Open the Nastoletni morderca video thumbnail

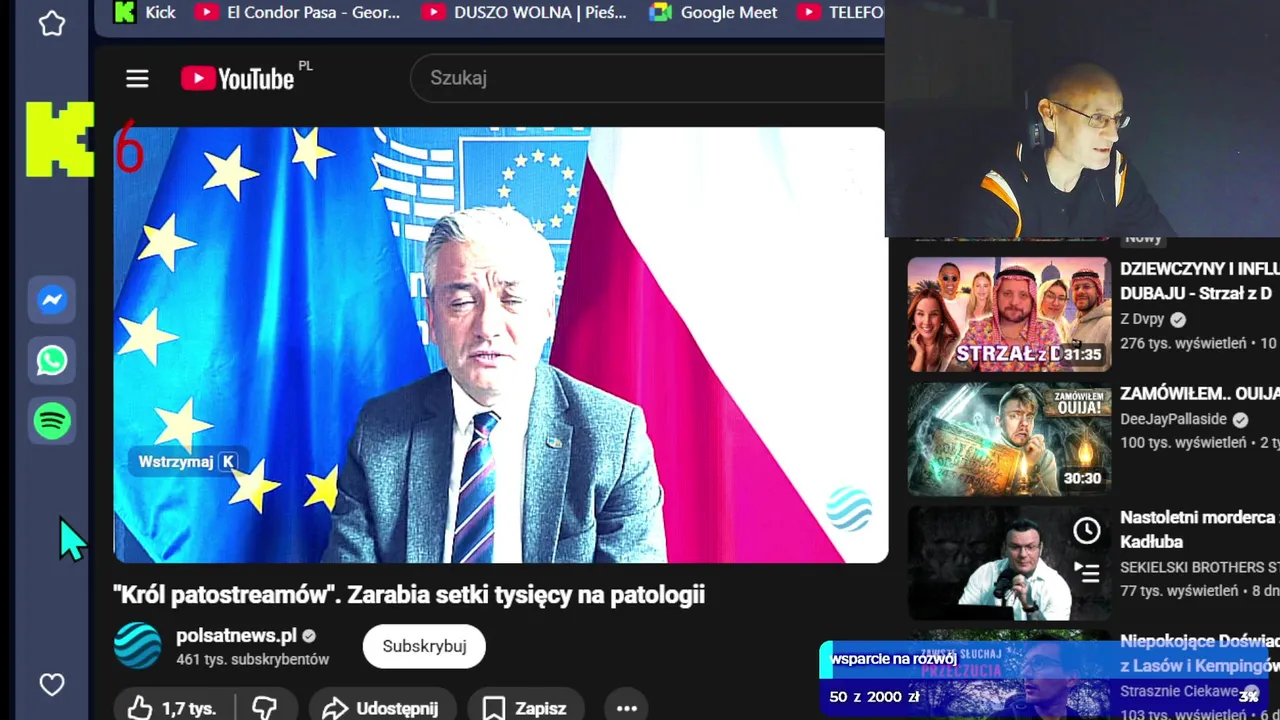click(x=1009, y=563)
